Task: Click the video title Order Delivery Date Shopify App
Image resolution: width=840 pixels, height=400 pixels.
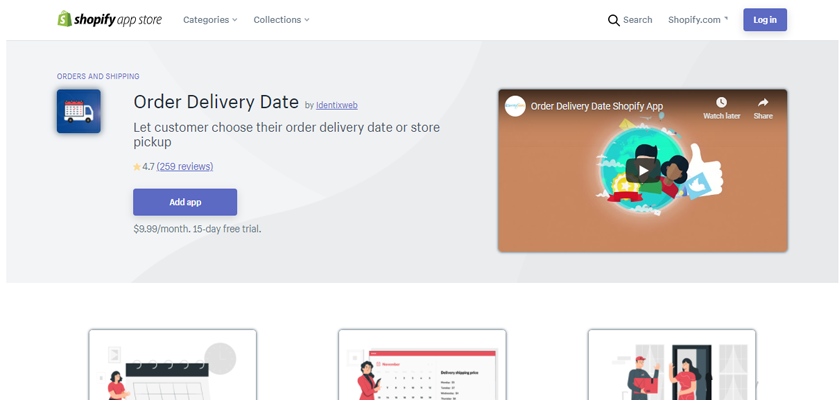Action: click(x=597, y=106)
